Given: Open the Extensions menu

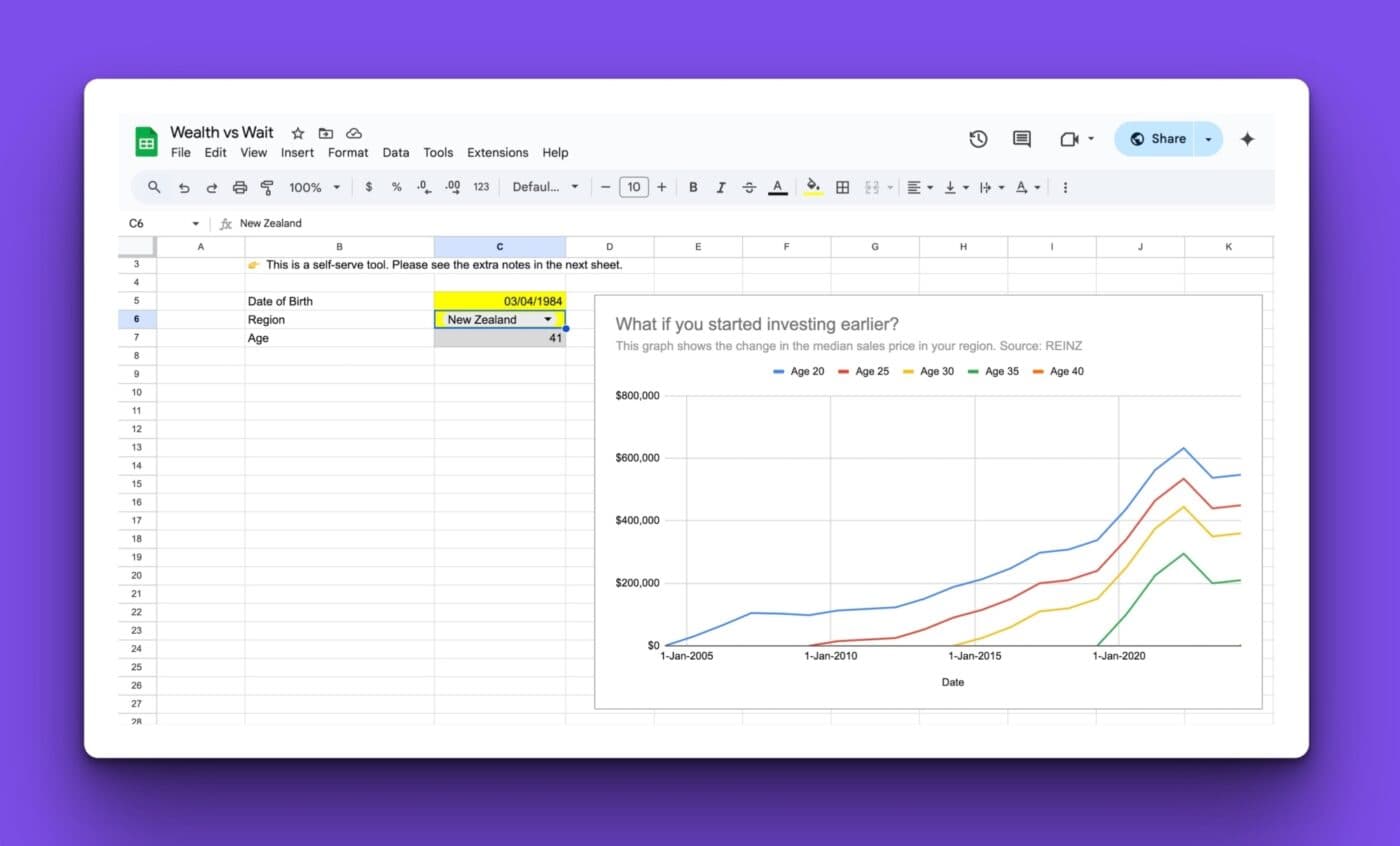Looking at the screenshot, I should pyautogui.click(x=497, y=153).
